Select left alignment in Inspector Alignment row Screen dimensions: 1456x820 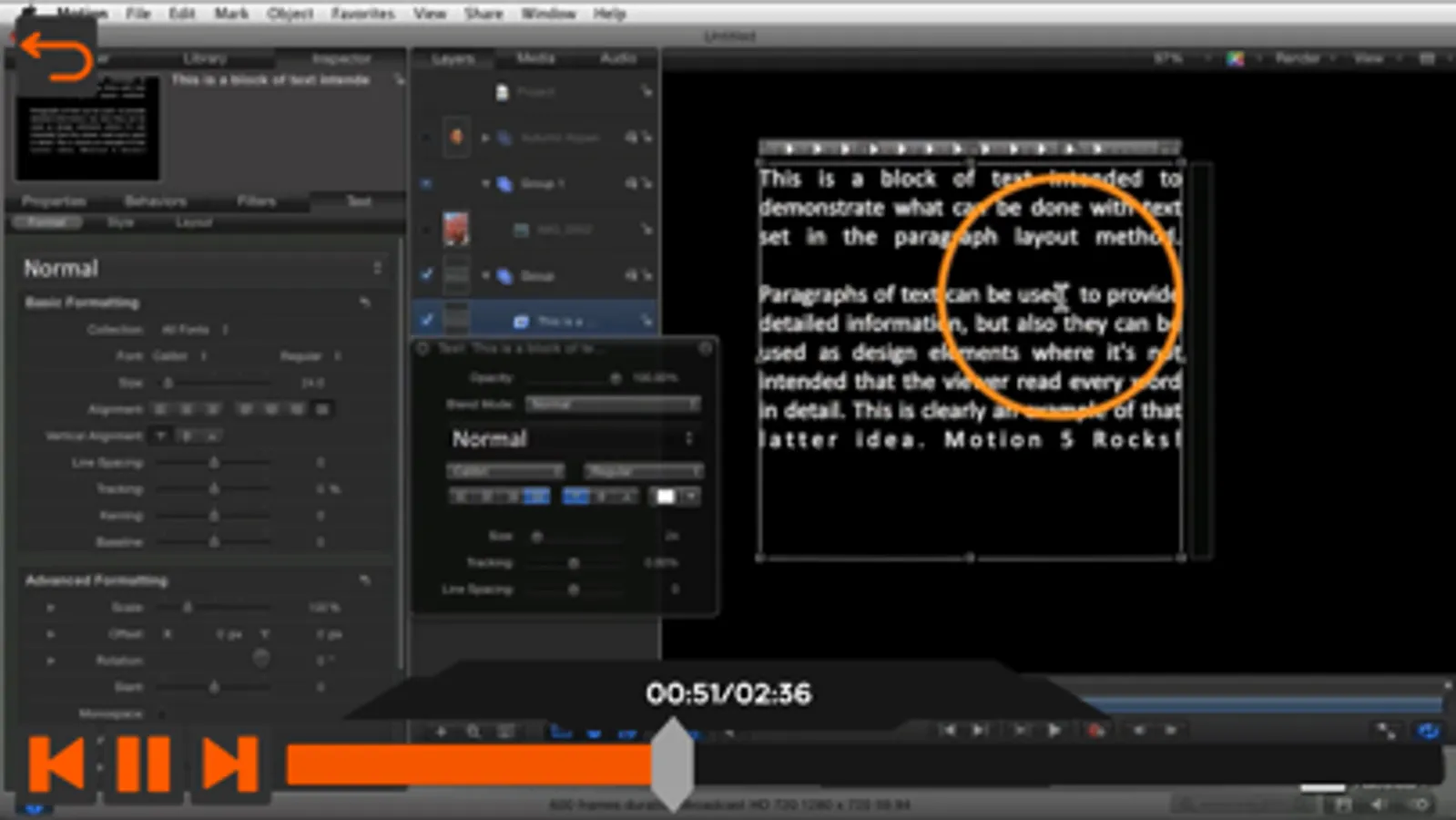161,409
